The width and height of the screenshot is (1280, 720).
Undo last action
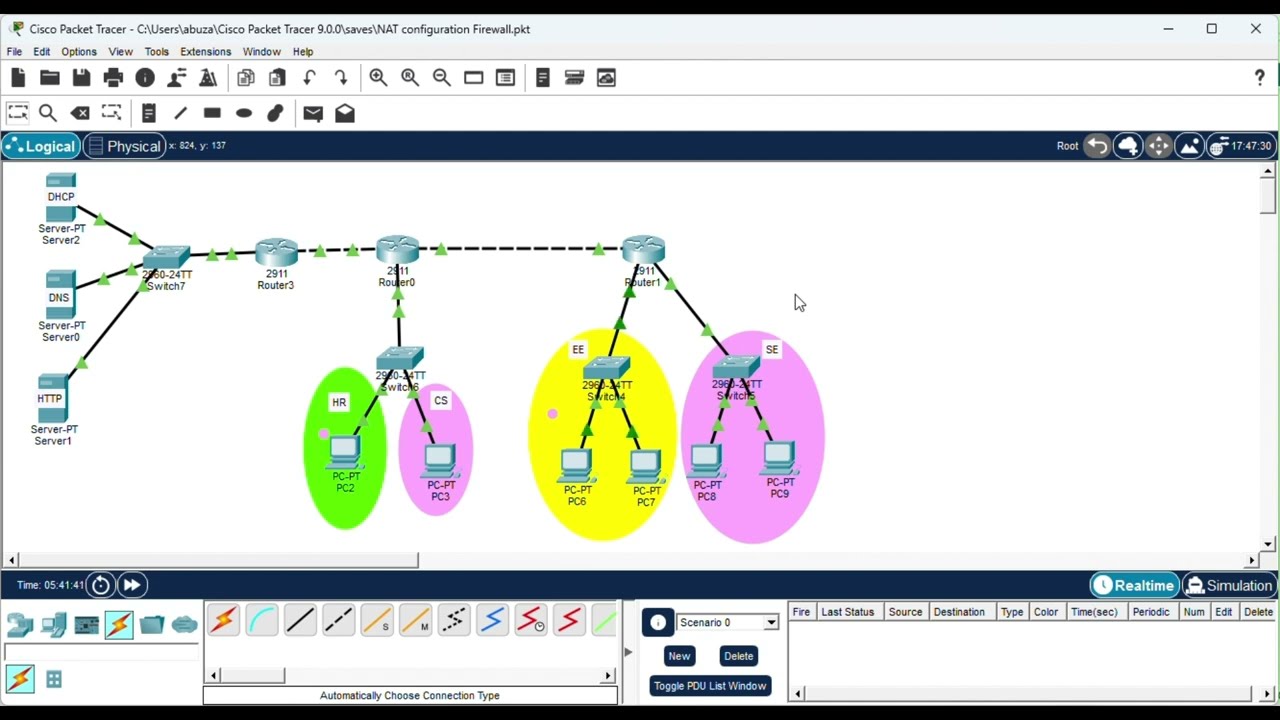(x=309, y=78)
